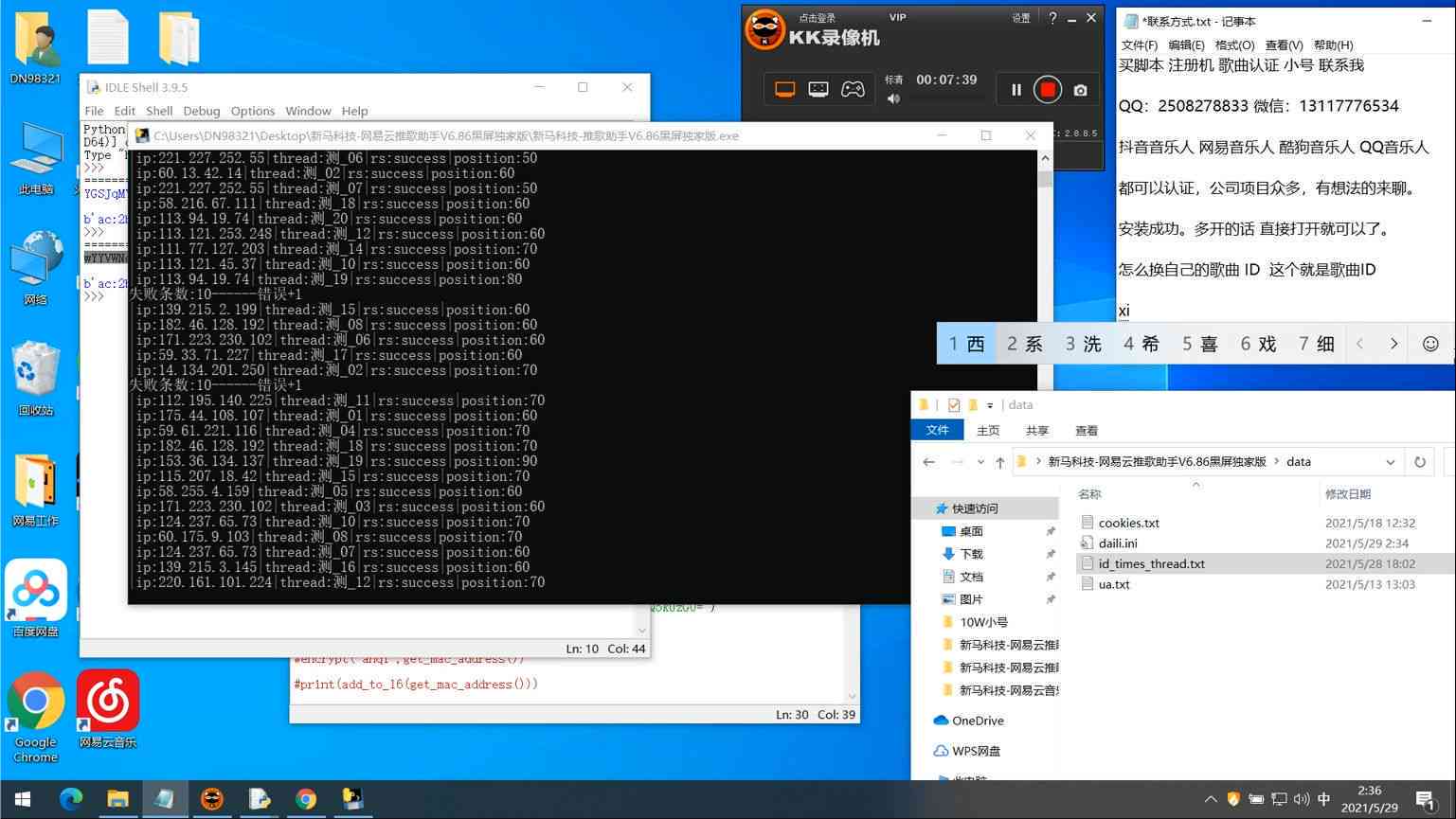Open IDLE Shell Debug menu
The height and width of the screenshot is (819, 1456).
point(201,111)
